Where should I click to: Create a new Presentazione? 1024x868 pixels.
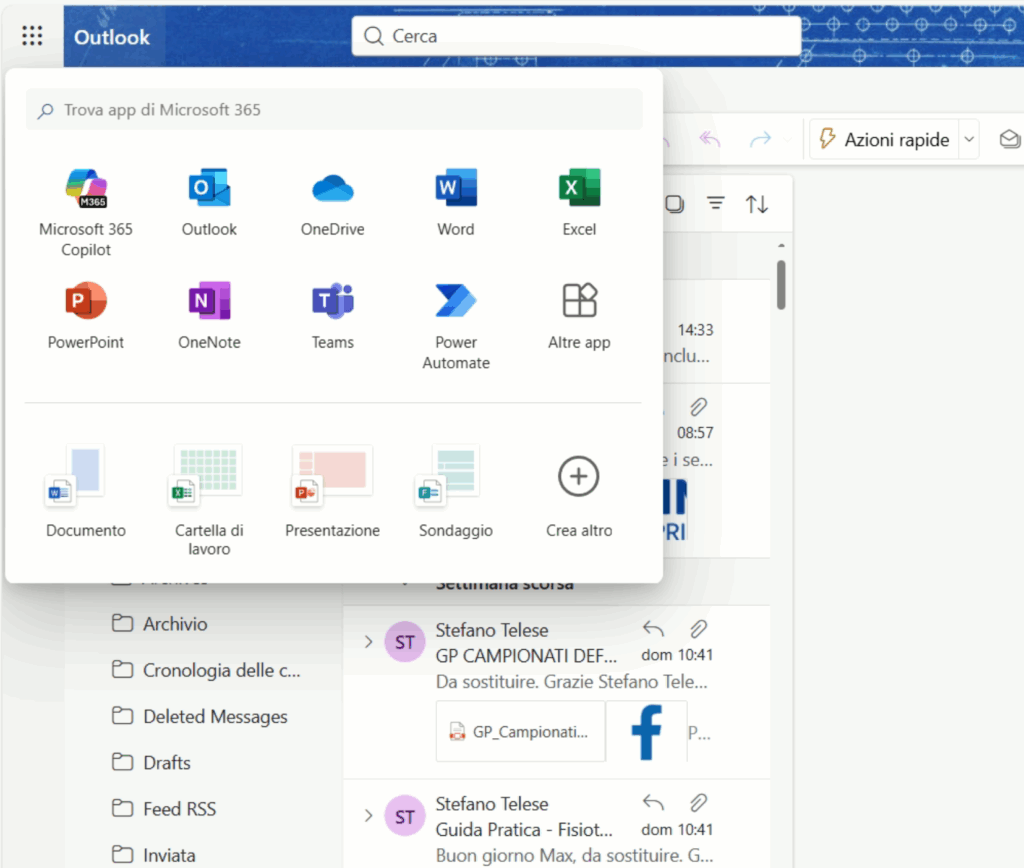(332, 492)
